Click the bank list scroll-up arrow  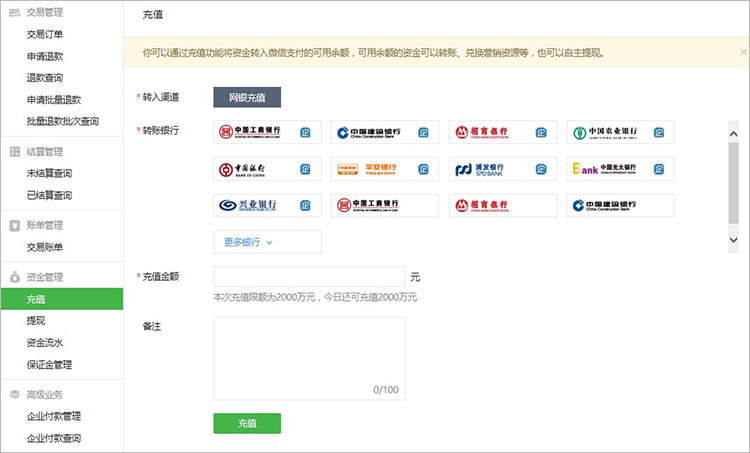tap(733, 134)
